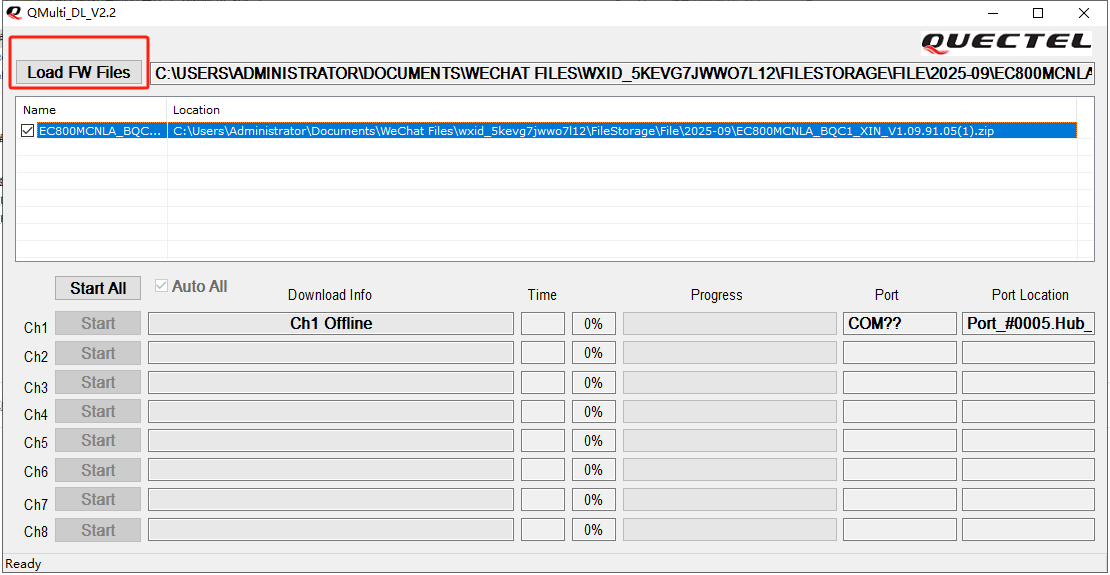Click the Ch4 progress bar
The height and width of the screenshot is (575, 1110).
(730, 411)
